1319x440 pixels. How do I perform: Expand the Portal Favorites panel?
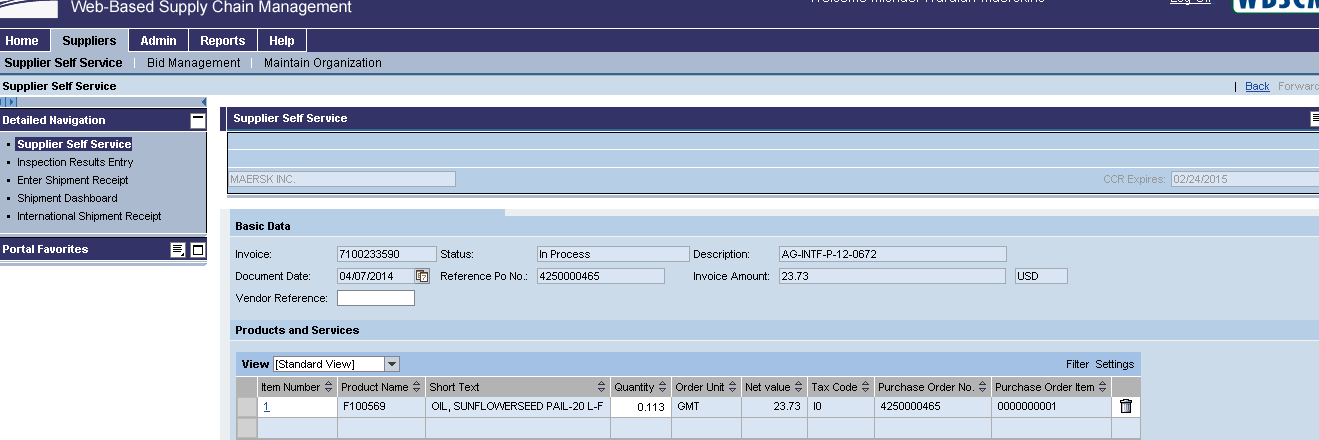pyautogui.click(x=198, y=250)
